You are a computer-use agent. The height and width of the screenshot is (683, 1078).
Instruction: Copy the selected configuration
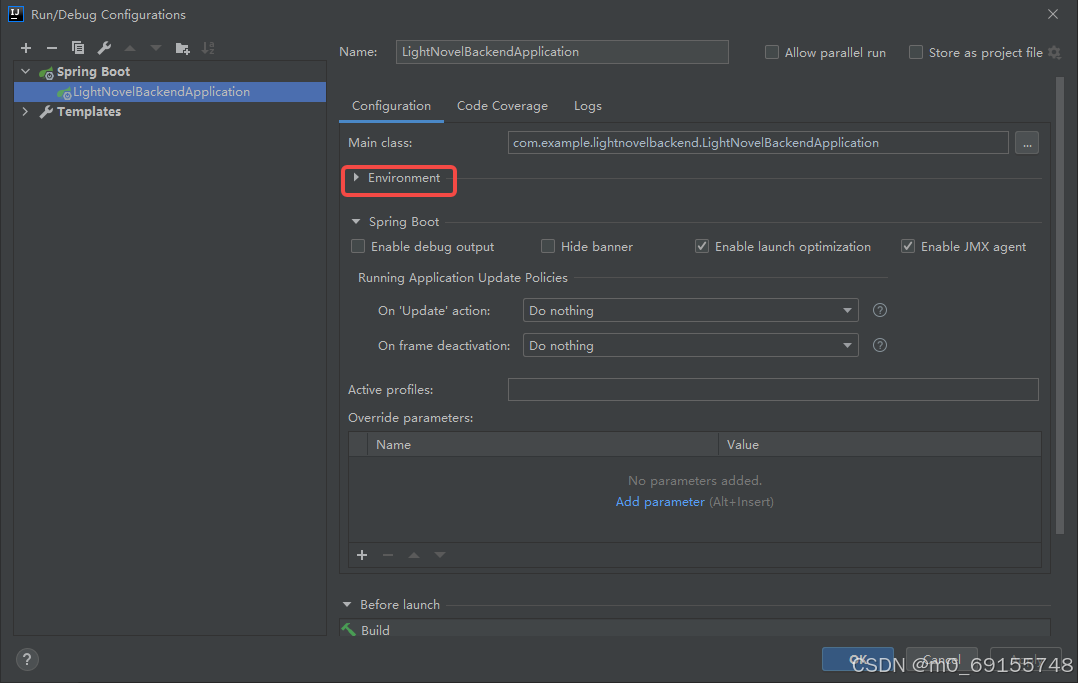77,47
